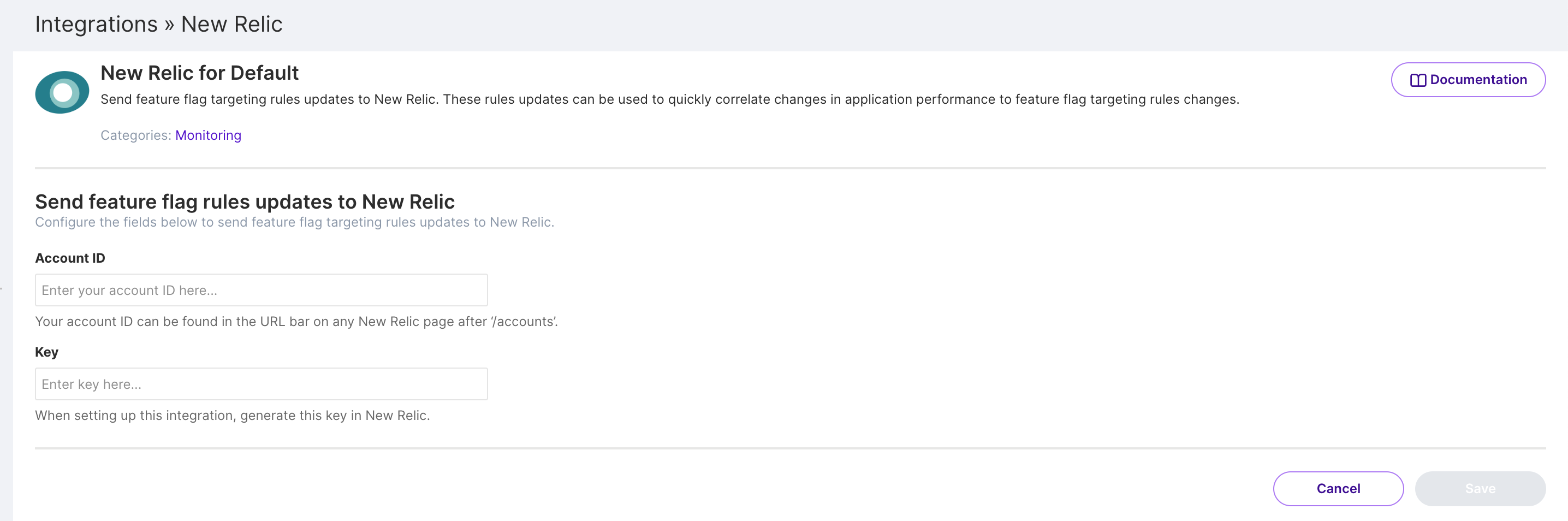
Task: Open the Documentation button
Action: [1468, 80]
